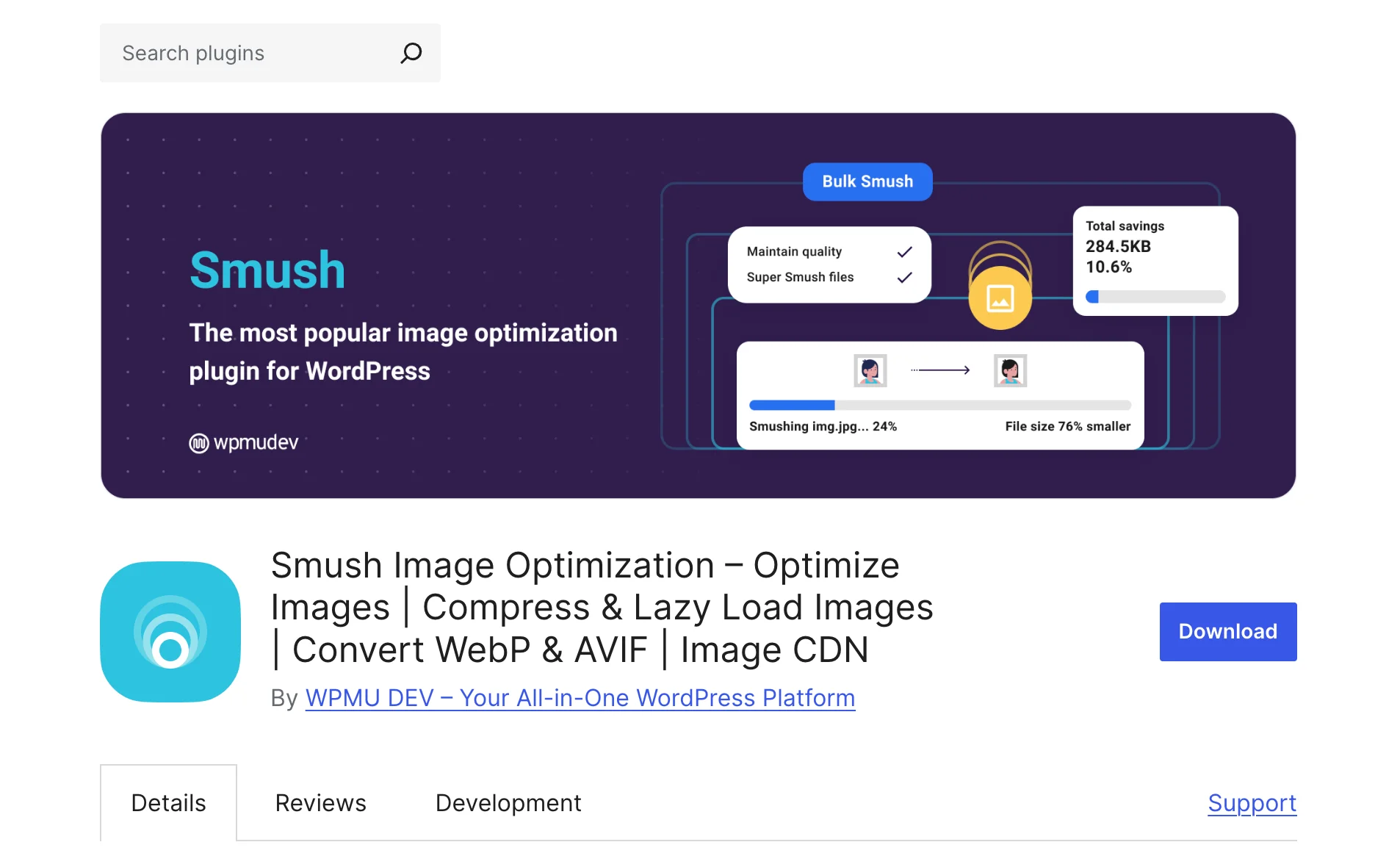
Task: Switch to the Development tab
Action: [508, 802]
